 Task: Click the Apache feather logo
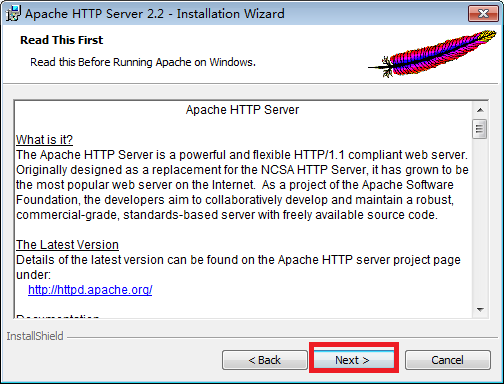pos(432,53)
